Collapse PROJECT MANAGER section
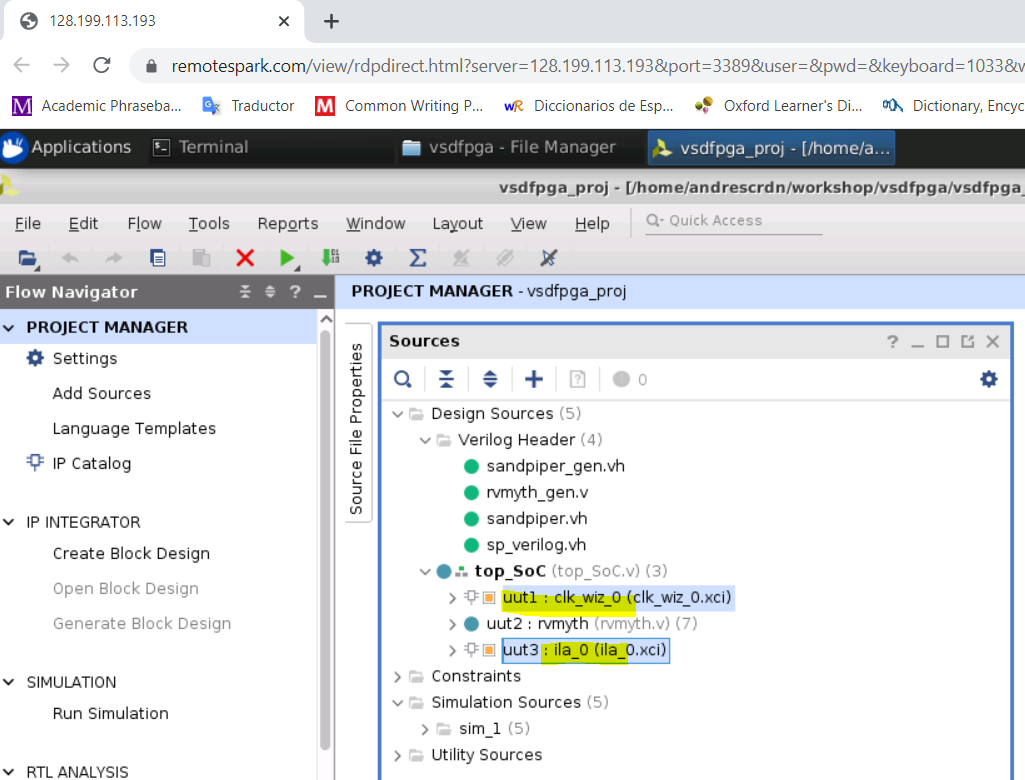1025x780 pixels. point(9,328)
